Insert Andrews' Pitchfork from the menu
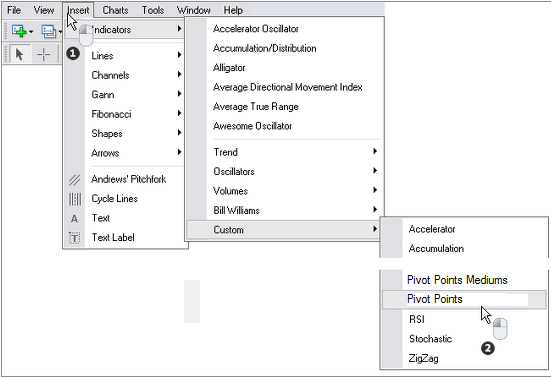 click(x=126, y=179)
